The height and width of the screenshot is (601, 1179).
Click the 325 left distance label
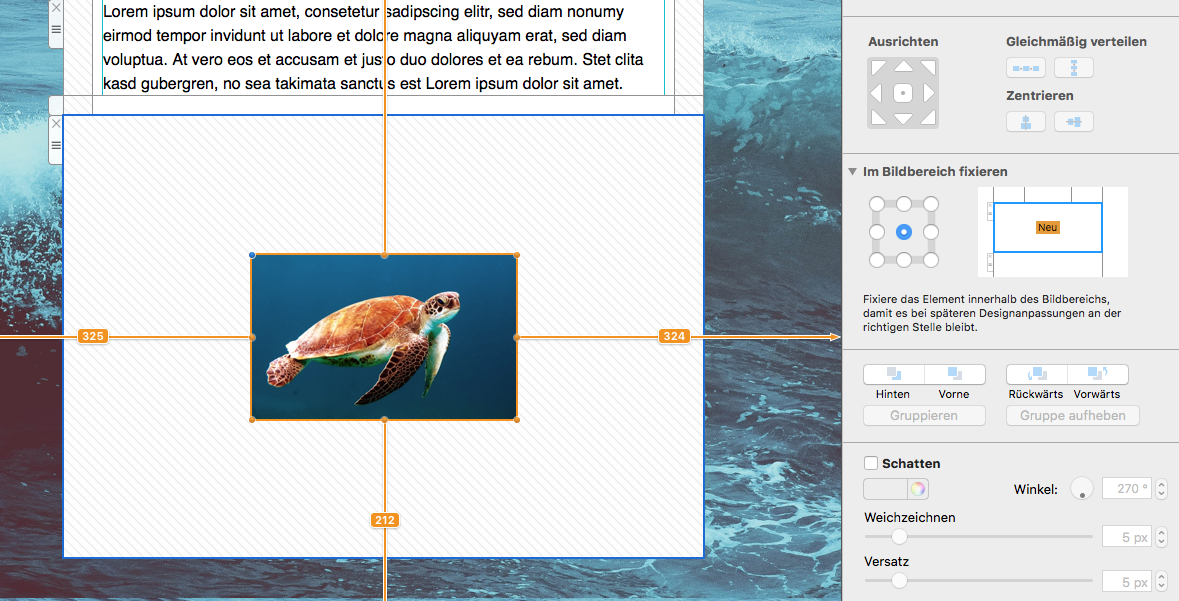point(93,336)
